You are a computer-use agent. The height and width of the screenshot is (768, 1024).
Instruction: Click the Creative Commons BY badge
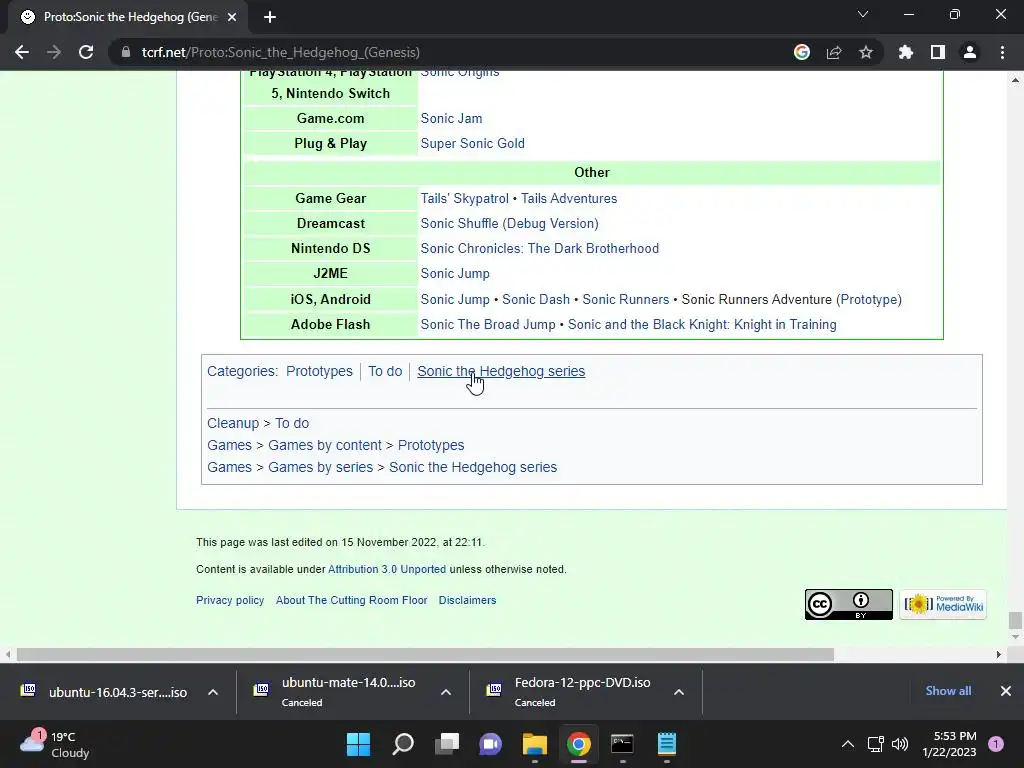pos(848,604)
